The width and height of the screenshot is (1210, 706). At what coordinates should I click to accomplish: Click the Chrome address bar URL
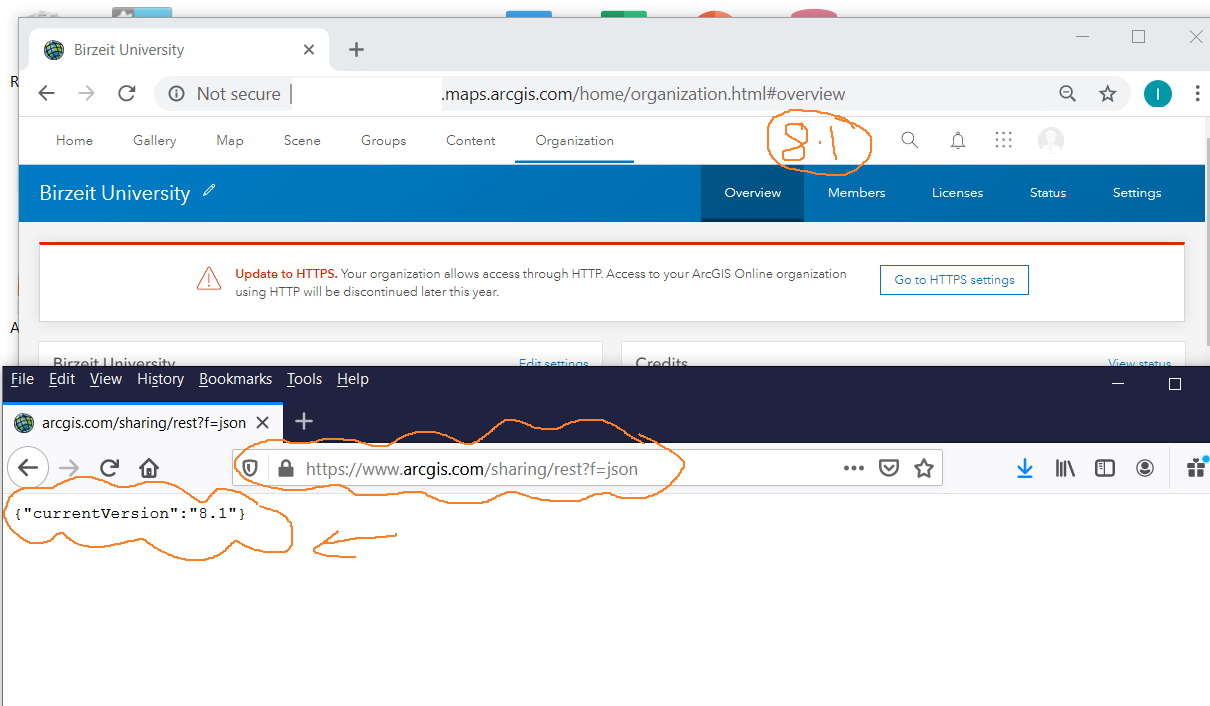643,94
